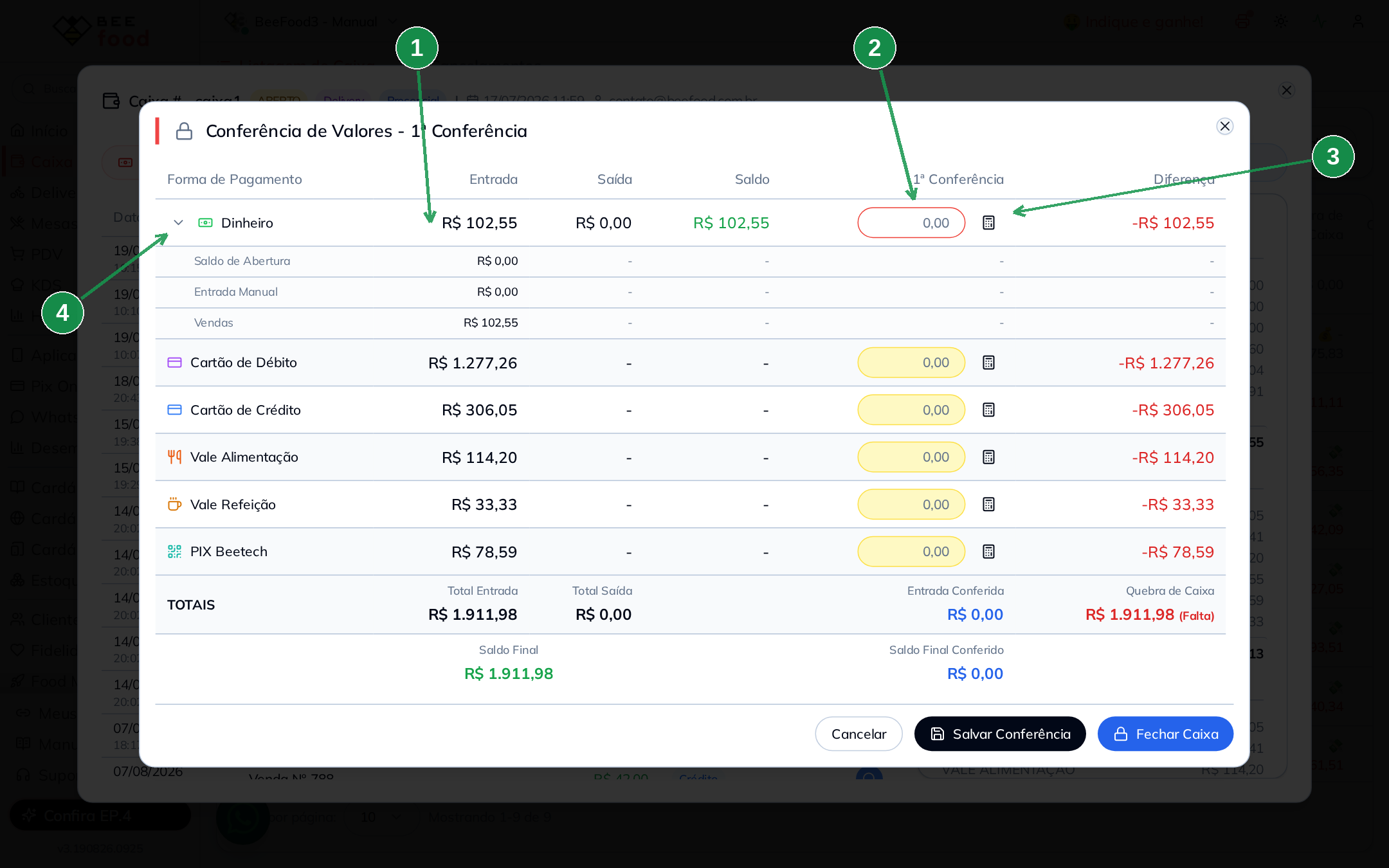Click the Vale Alimentação utensils icon
This screenshot has height=868, width=1389.
coord(174,457)
